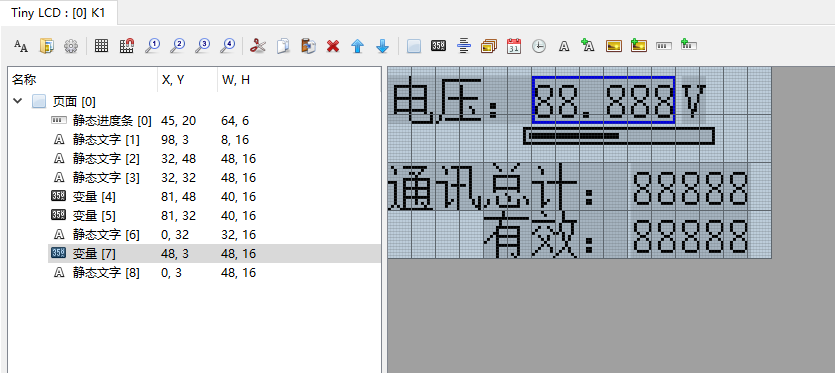This screenshot has width=835, height=373.
Task: Collapse the 页面 [0] tree node
Action: click(18, 101)
